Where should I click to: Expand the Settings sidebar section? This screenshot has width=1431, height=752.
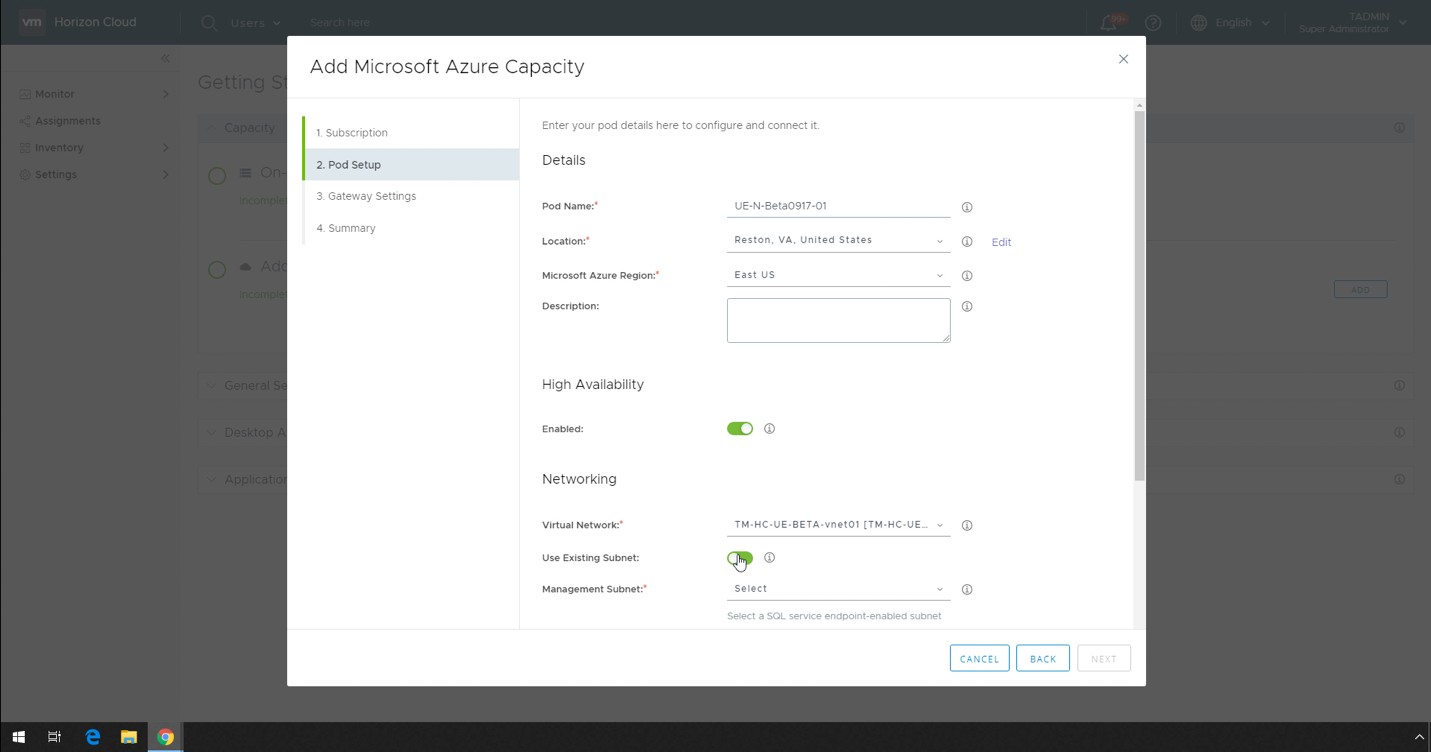click(166, 175)
